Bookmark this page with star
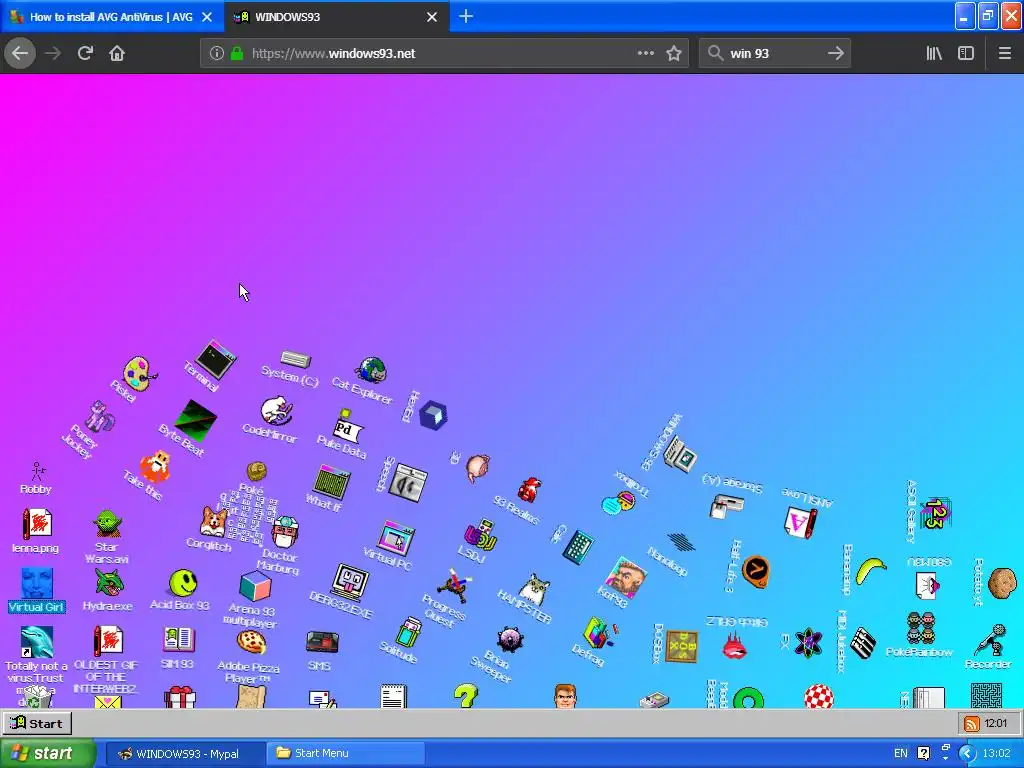 coord(674,54)
